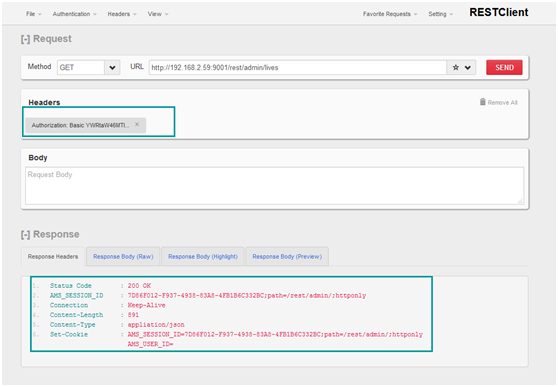This screenshot has height=387, width=558.
Task: Open the Favorite Requests dropdown
Action: [x=390, y=14]
